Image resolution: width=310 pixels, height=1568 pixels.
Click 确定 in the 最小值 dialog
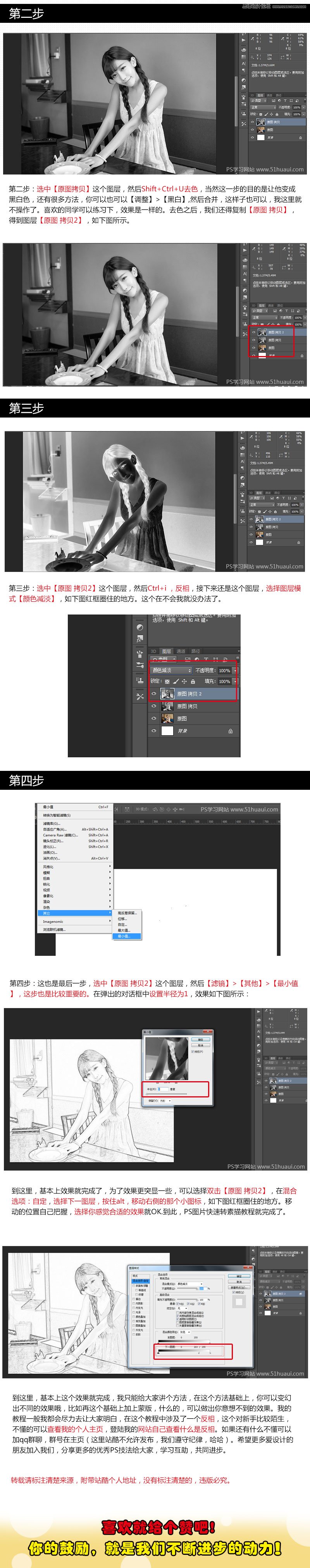(x=201, y=1040)
